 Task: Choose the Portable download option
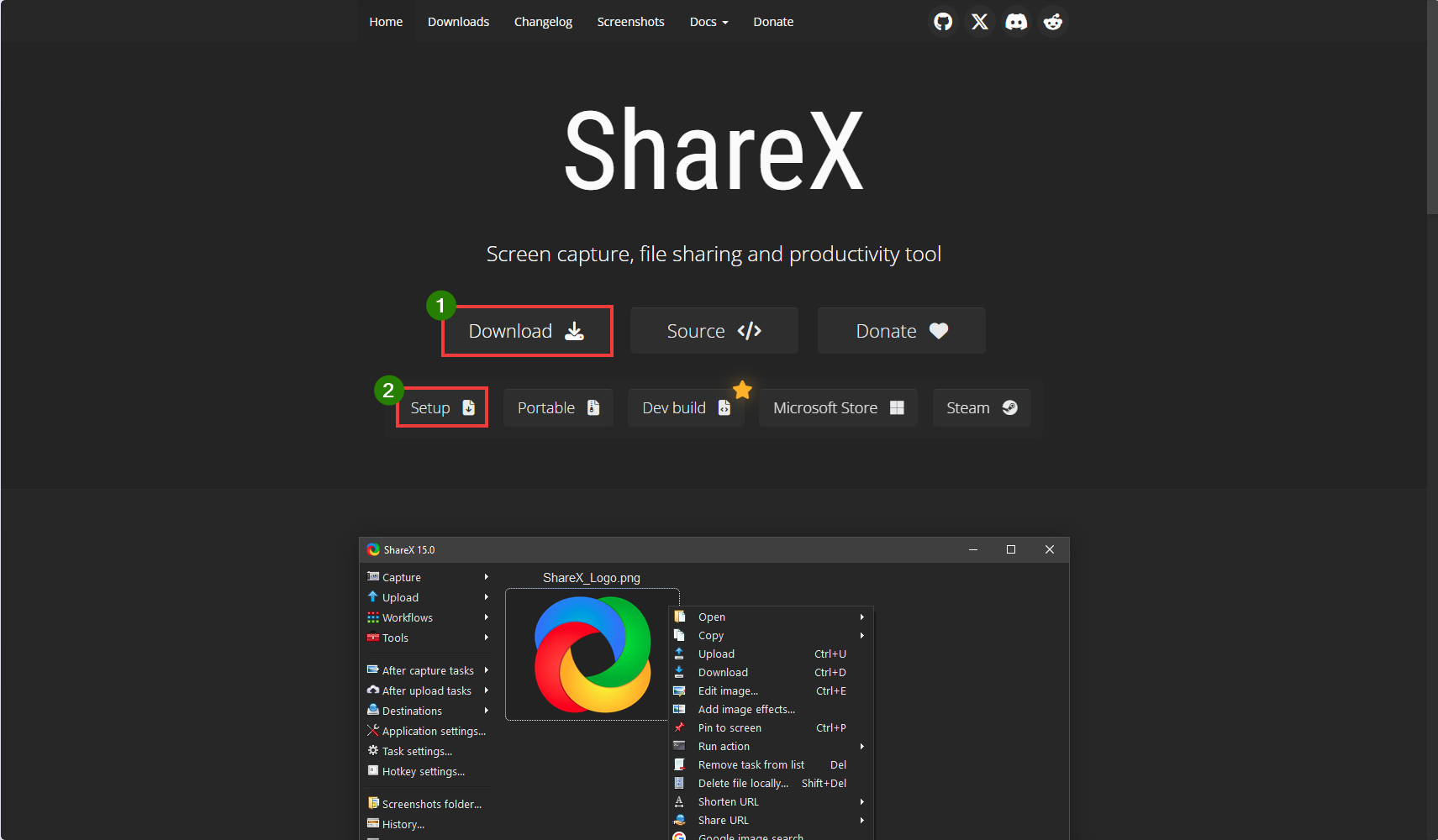click(x=558, y=407)
